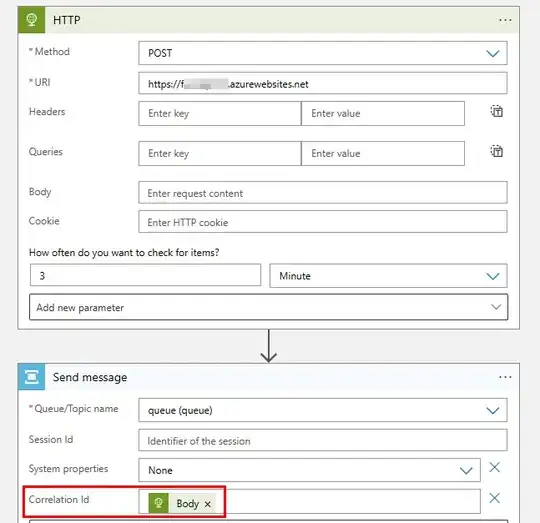Click the Send message card title
This screenshot has height=523, width=540.
pos(90,377)
